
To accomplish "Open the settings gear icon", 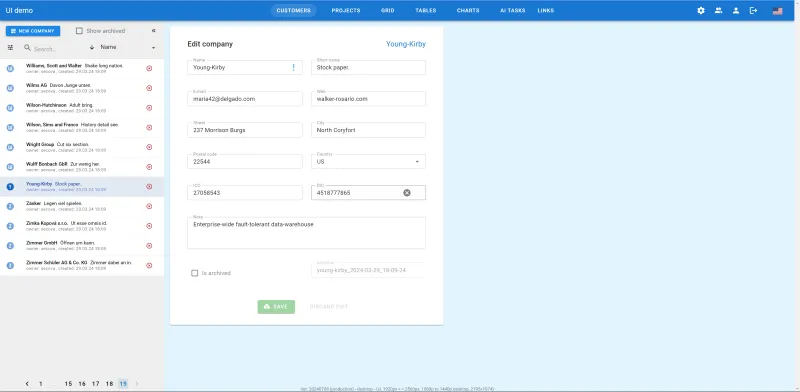I will coord(701,10).
